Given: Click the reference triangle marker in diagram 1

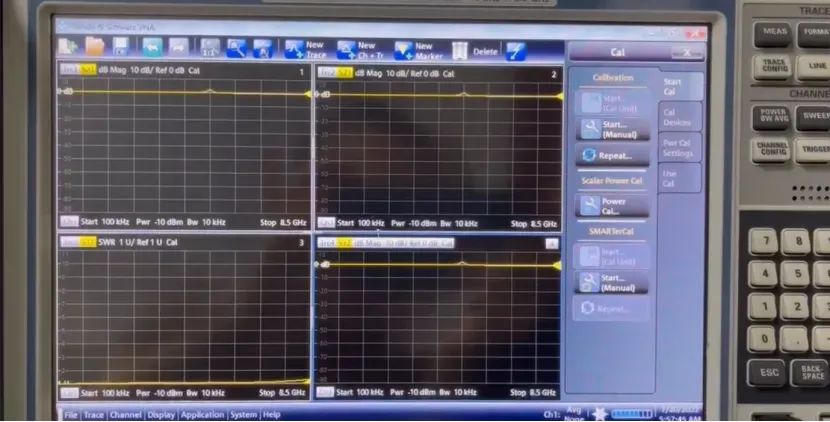Looking at the screenshot, I should (x=308, y=94).
